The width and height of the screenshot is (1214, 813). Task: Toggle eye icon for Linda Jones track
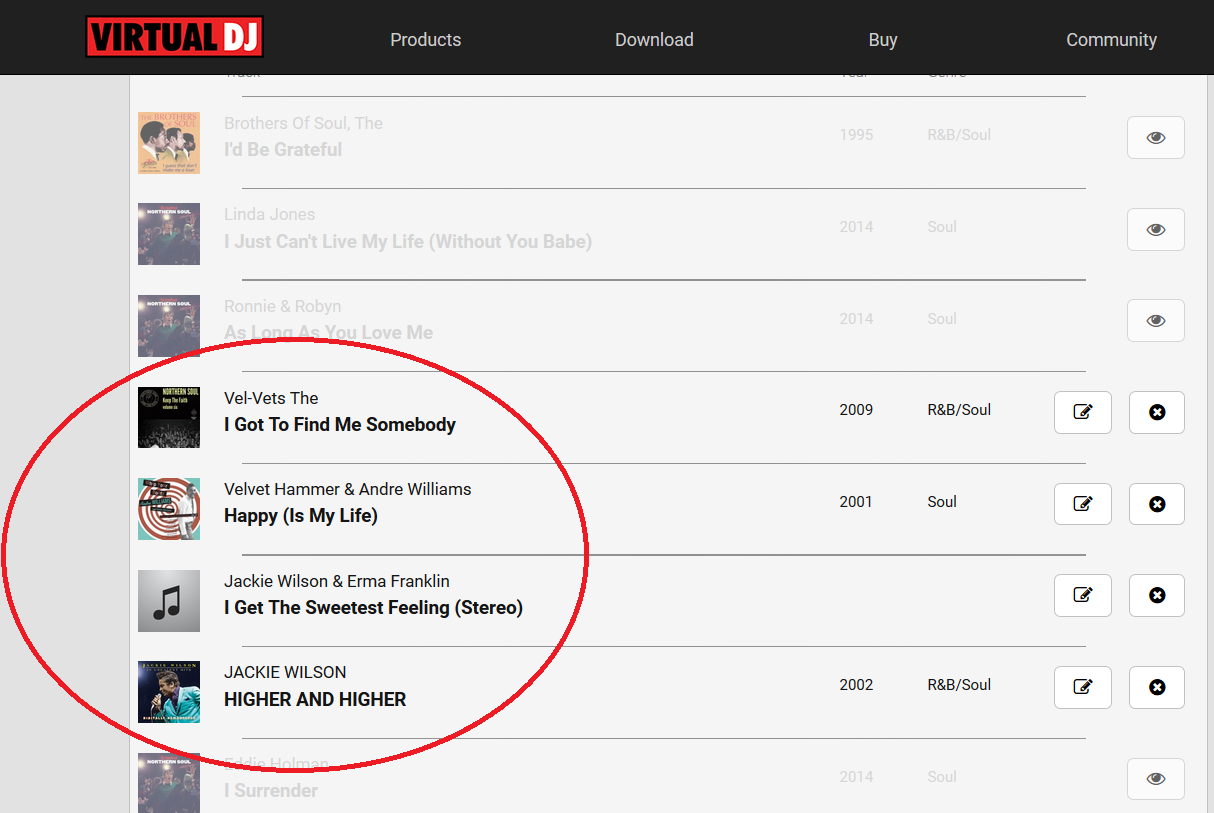[1156, 230]
